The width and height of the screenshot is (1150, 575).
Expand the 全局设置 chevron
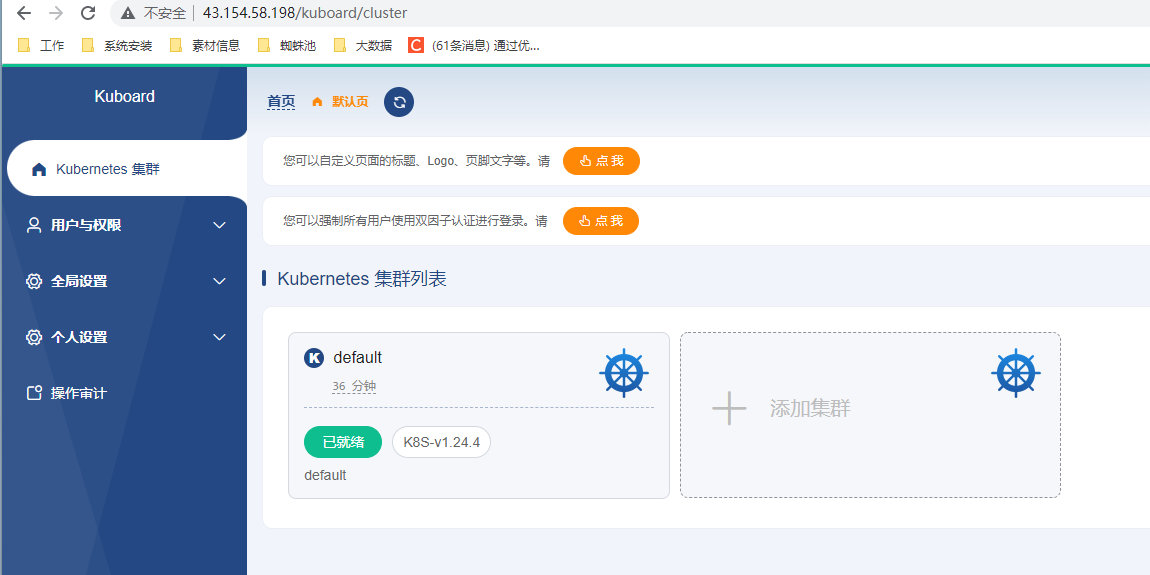(x=220, y=281)
